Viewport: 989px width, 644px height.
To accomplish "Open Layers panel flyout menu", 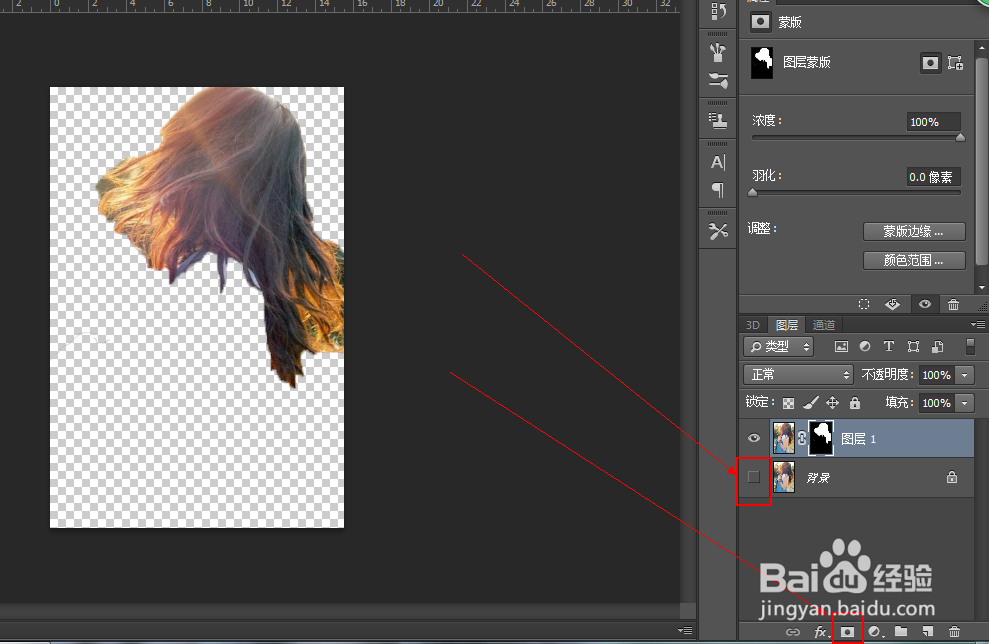I will pos(978,324).
